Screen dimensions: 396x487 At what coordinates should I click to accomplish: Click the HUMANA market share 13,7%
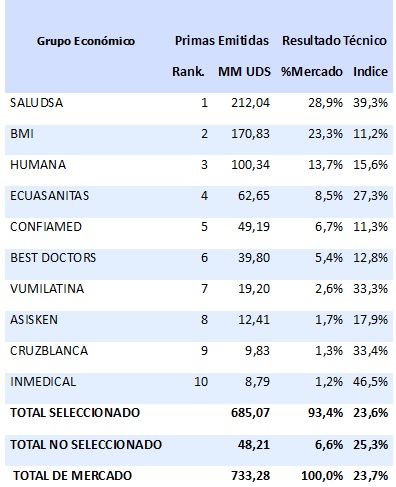click(325, 165)
